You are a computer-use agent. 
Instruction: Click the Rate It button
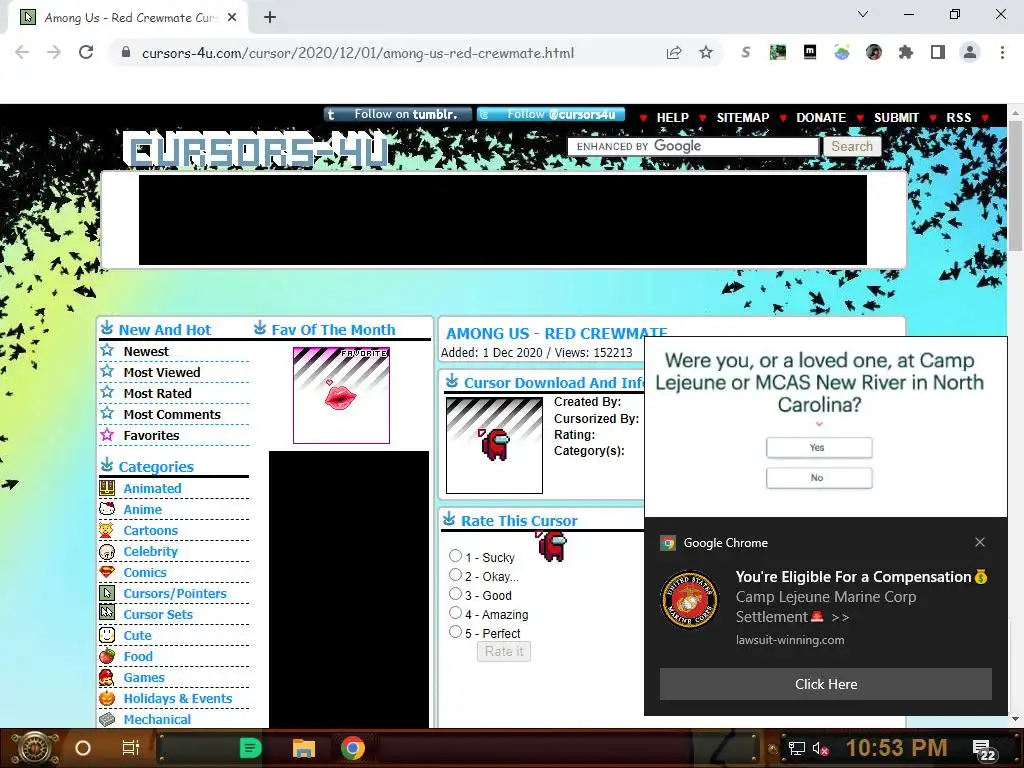[x=504, y=651]
